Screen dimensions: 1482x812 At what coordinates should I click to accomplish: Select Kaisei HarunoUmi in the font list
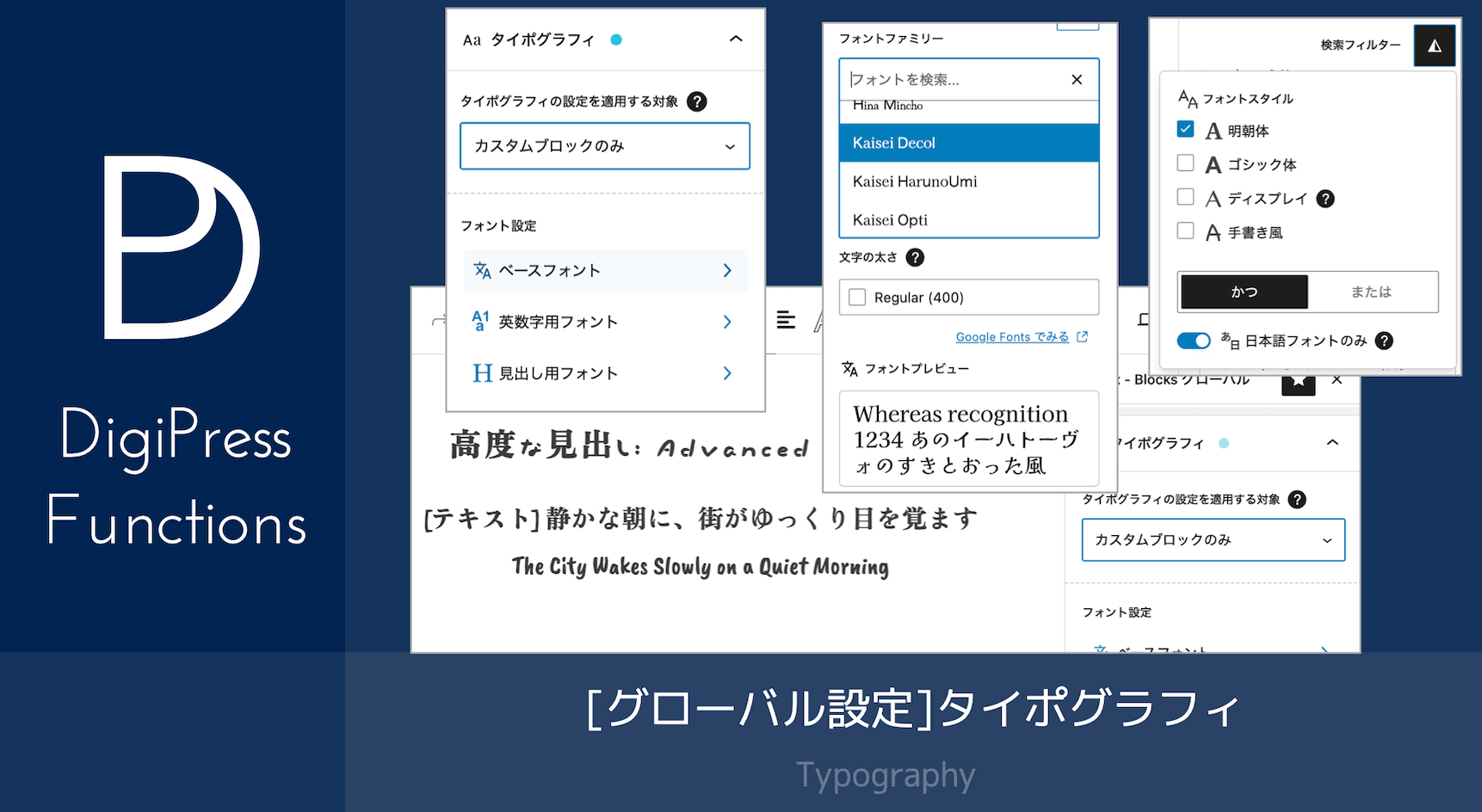(x=969, y=181)
